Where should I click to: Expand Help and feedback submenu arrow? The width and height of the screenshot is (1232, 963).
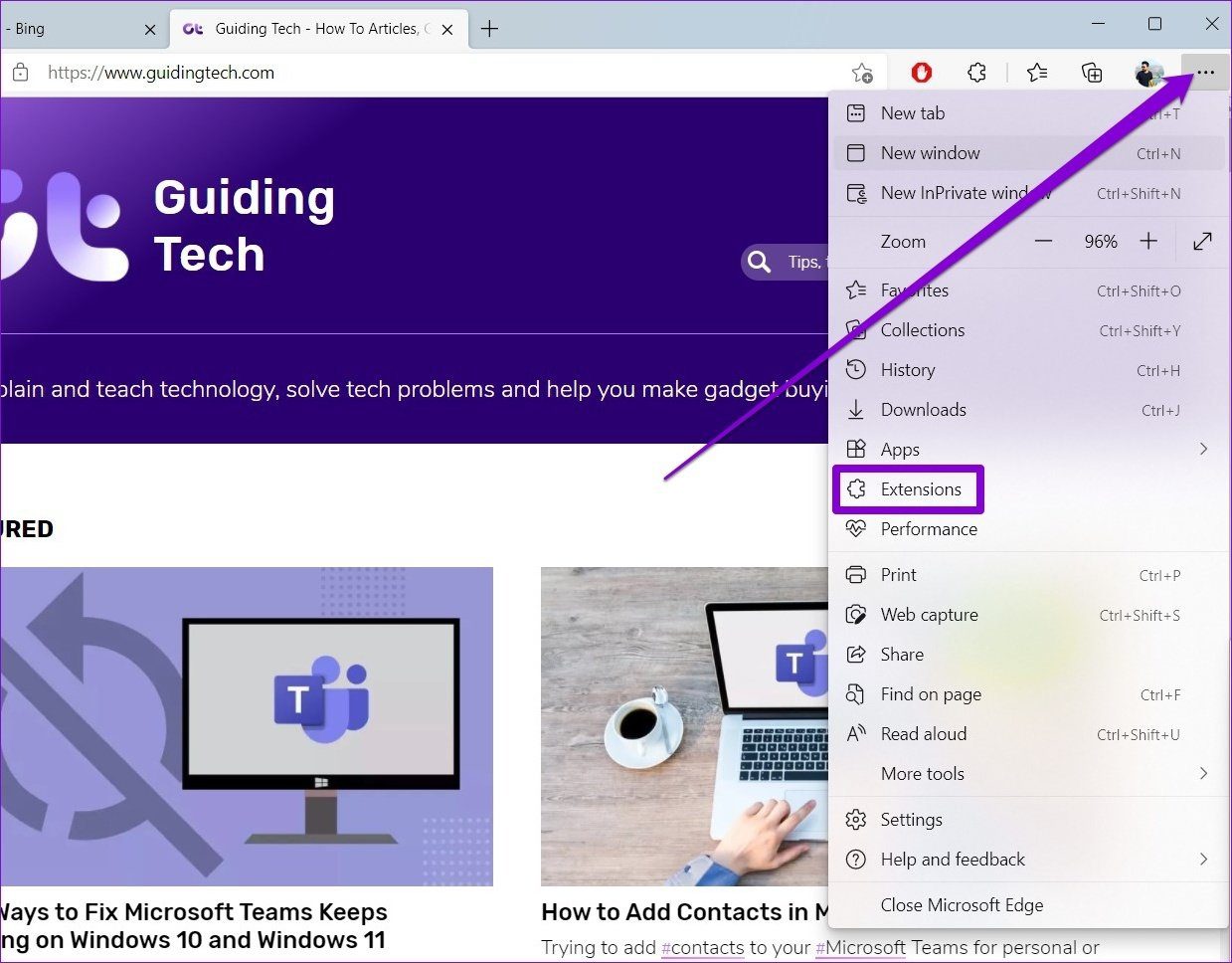(1203, 860)
